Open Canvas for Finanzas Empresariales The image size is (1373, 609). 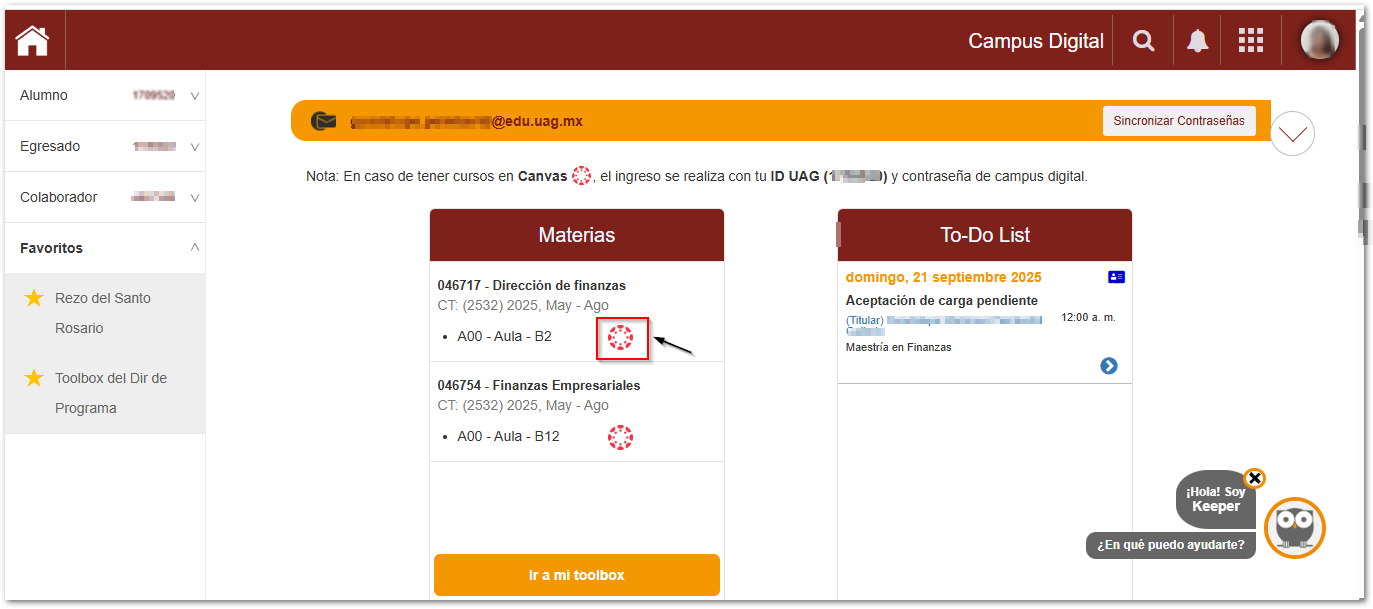click(621, 437)
